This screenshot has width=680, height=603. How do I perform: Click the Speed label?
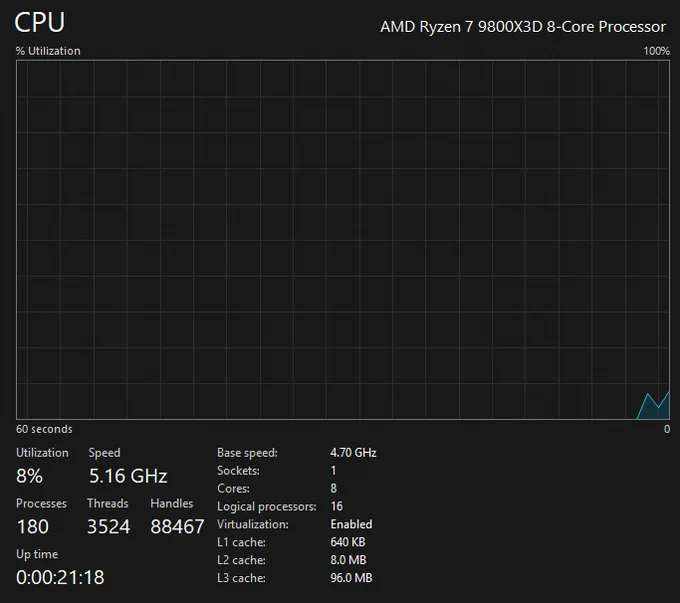point(105,452)
